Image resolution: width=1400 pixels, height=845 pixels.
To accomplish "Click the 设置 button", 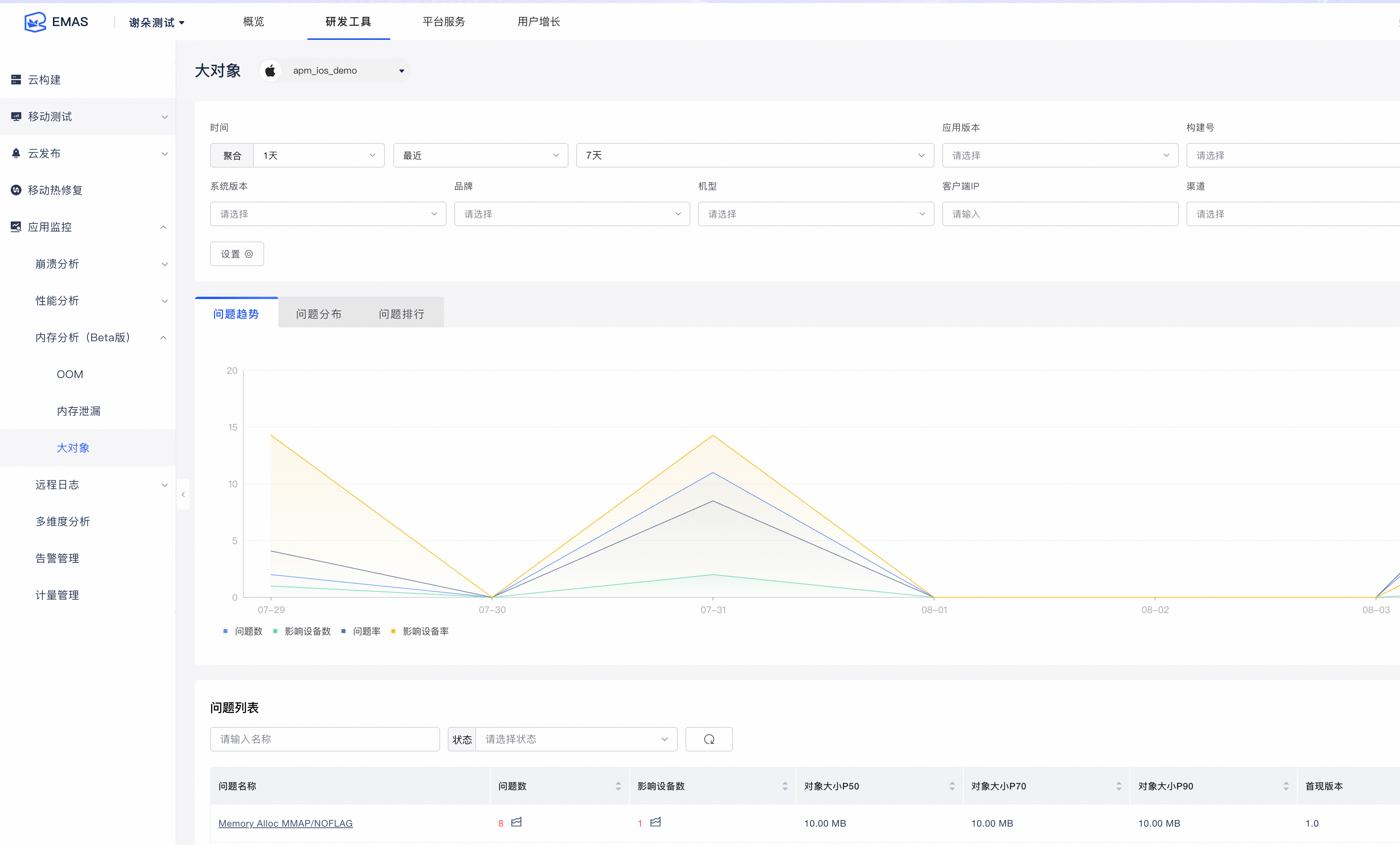I will 237,253.
